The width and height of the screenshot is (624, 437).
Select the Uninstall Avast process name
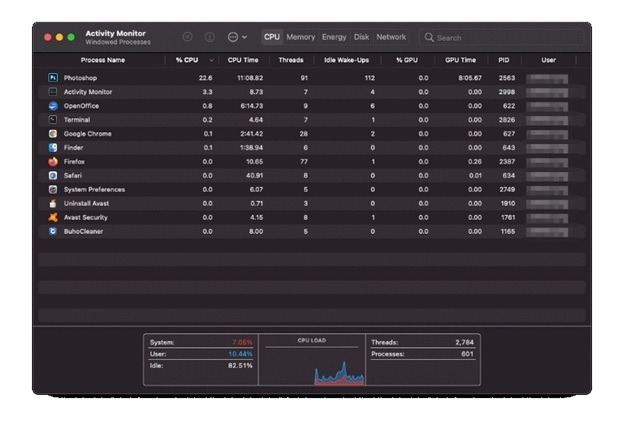(86, 203)
